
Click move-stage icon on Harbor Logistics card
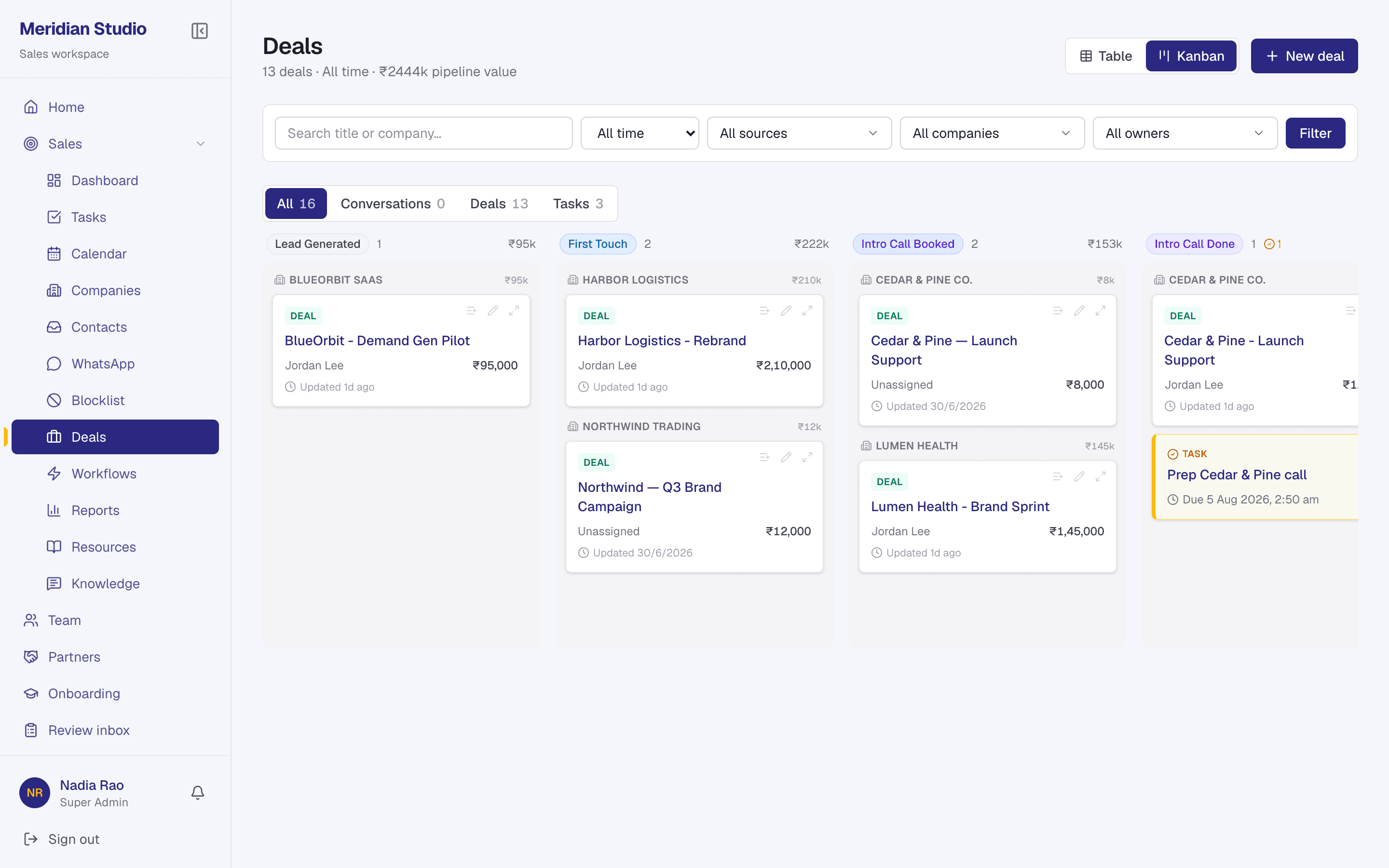764,311
